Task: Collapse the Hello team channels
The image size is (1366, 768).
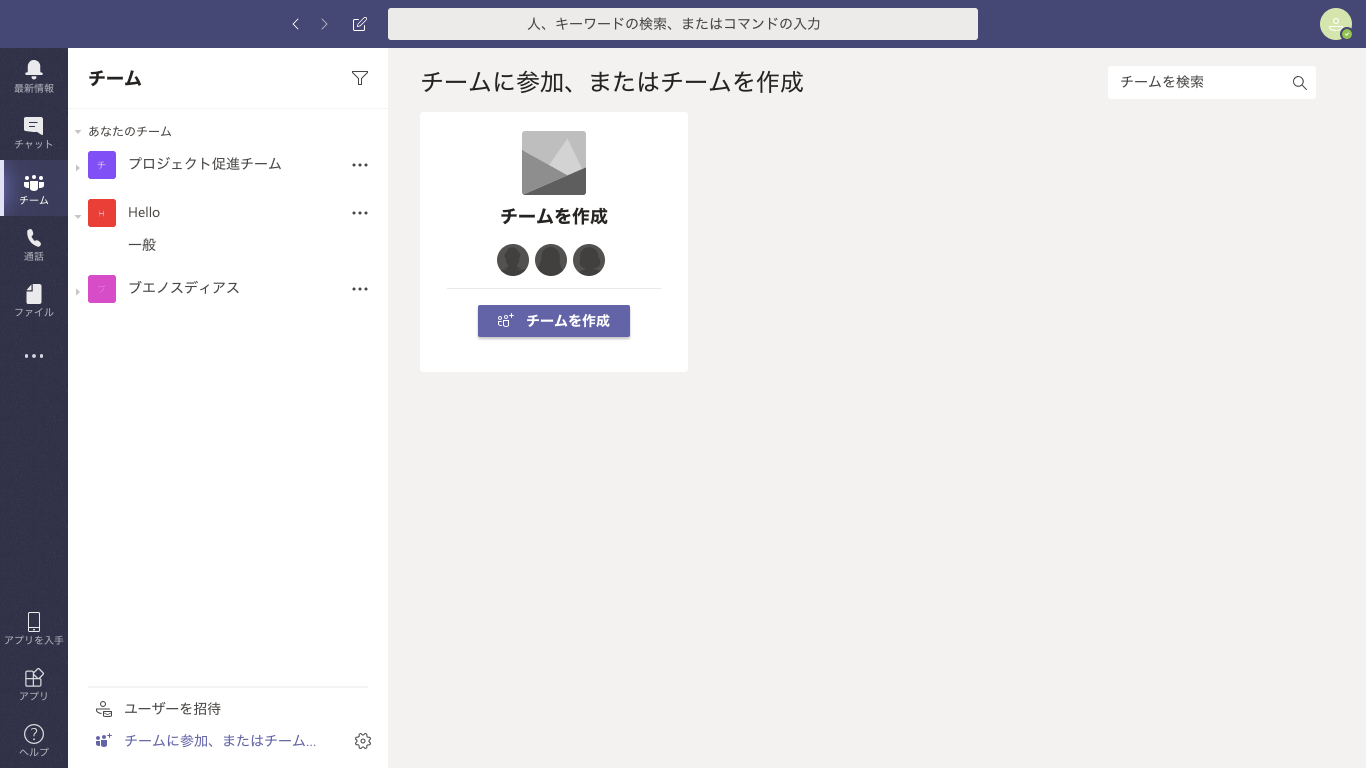Action: tap(78, 215)
